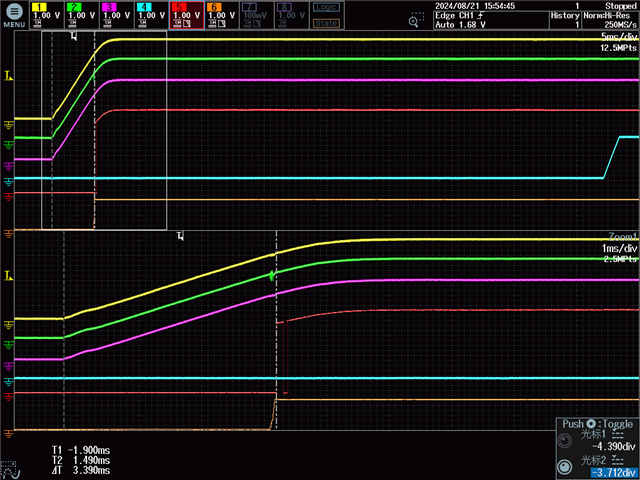Click CH5 red ground marker in zoom window
The image size is (640, 480).
click(8, 397)
